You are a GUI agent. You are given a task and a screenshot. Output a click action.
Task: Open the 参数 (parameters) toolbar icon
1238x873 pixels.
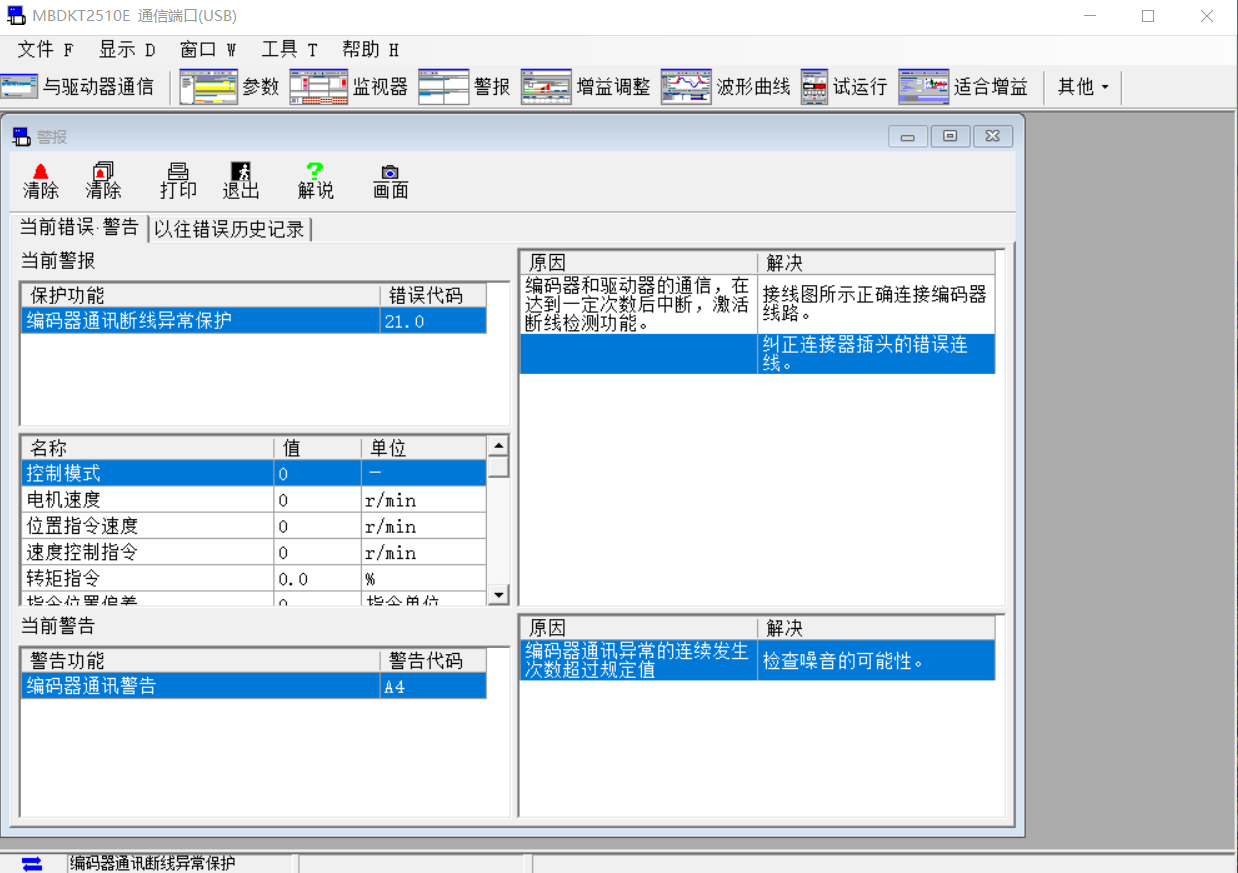(229, 87)
